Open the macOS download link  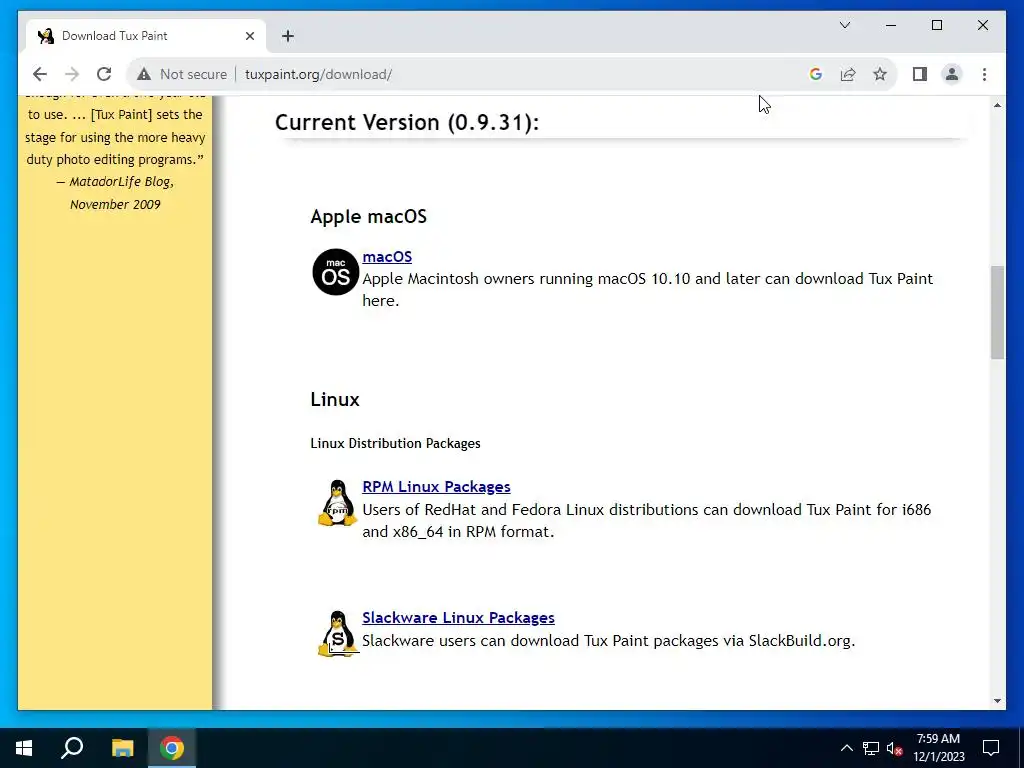387,257
